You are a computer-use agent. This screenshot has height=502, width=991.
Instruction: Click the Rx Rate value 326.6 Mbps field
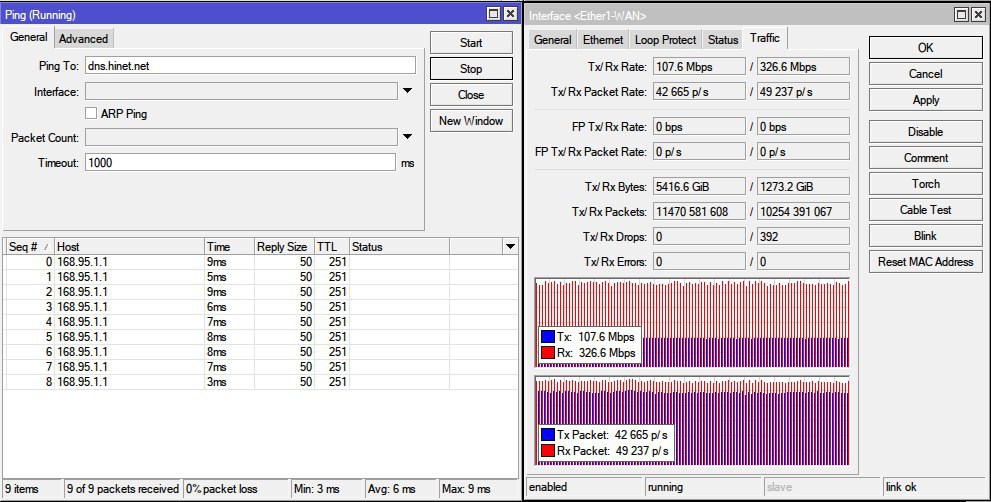point(803,66)
